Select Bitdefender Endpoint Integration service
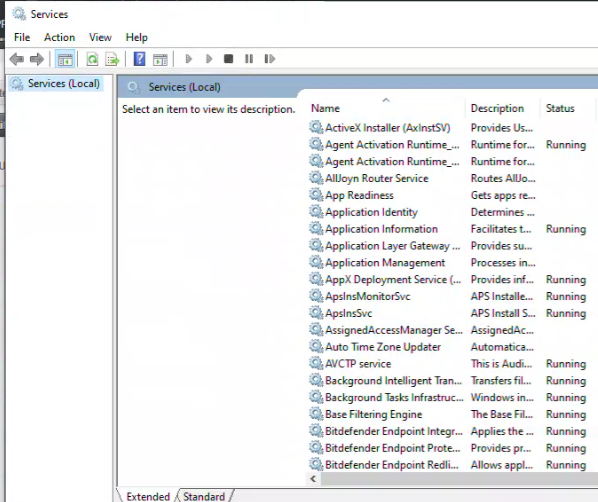This screenshot has width=598, height=502. tap(394, 431)
